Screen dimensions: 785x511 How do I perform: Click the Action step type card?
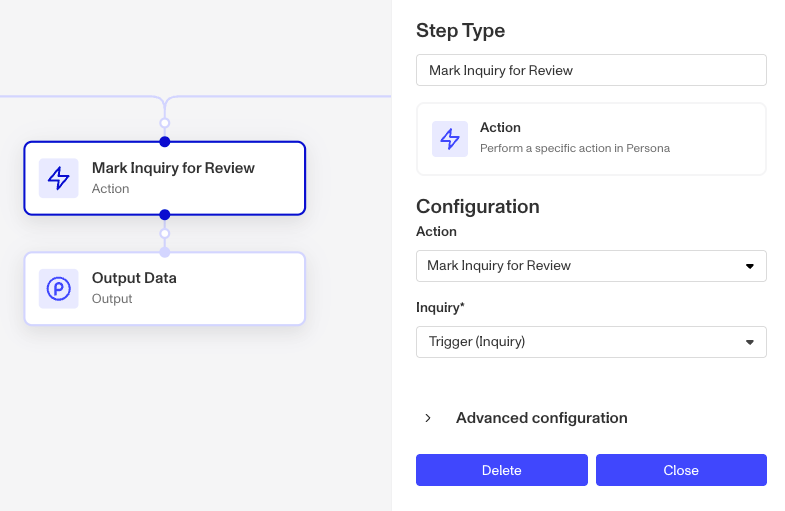click(x=591, y=139)
